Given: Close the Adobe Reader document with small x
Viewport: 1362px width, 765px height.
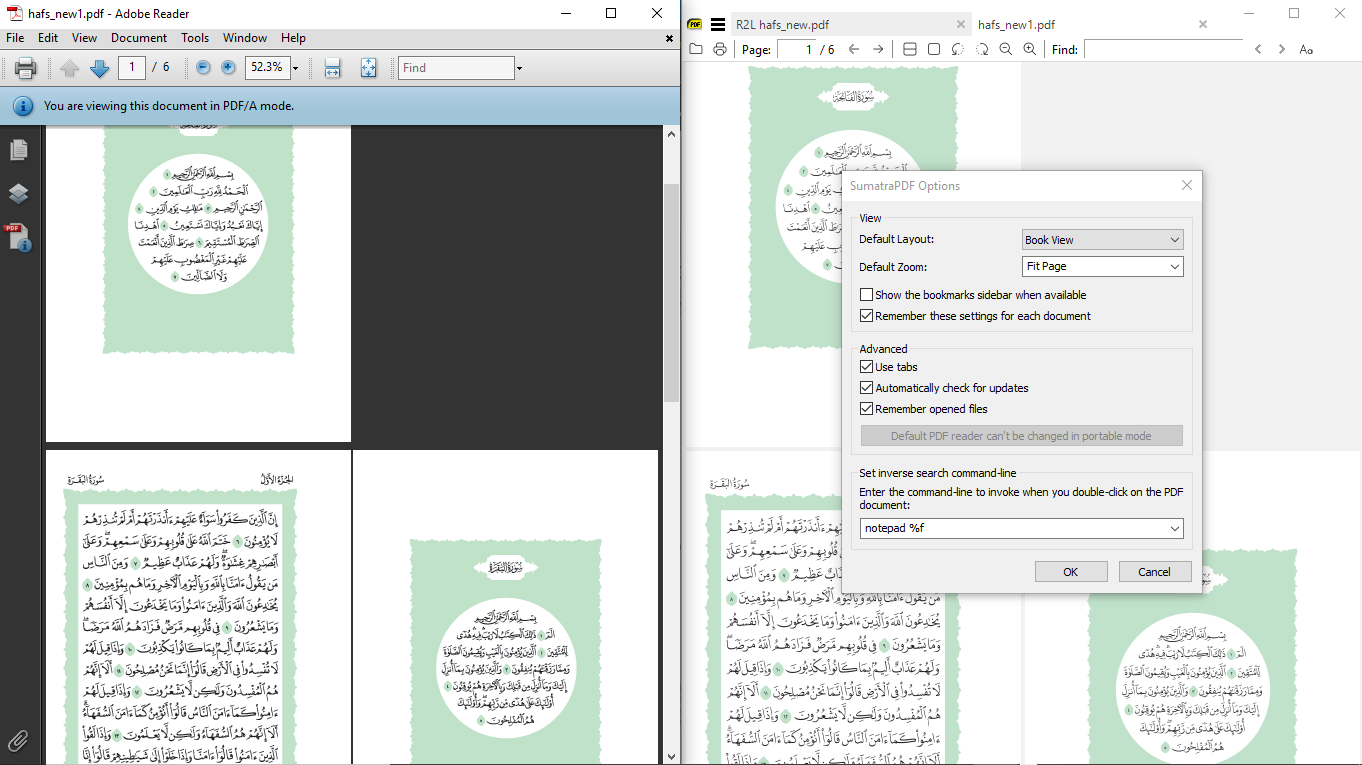Looking at the screenshot, I should [669, 38].
